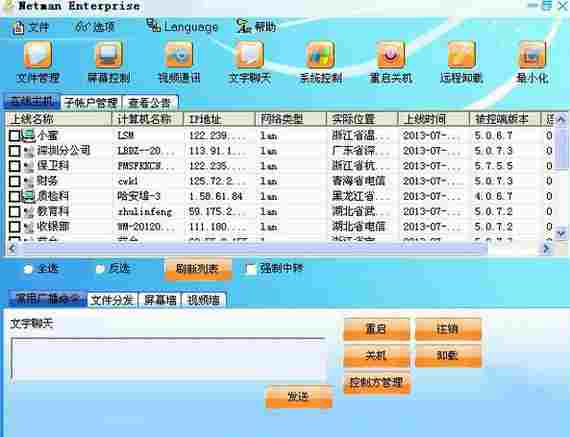Click the host list scroll-right arrow
This screenshot has height=437, width=570.
pyautogui.click(x=546, y=248)
